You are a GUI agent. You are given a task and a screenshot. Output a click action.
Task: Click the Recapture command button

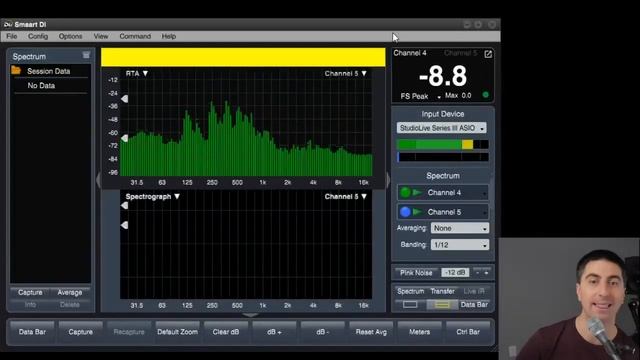[129, 332]
